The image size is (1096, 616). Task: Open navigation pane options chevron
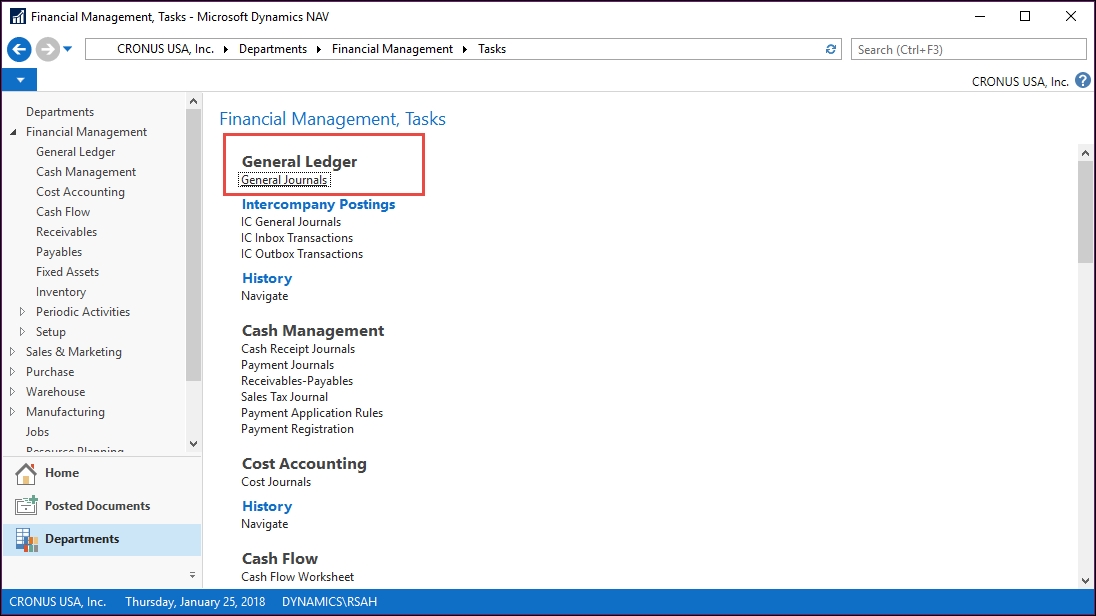(192, 575)
